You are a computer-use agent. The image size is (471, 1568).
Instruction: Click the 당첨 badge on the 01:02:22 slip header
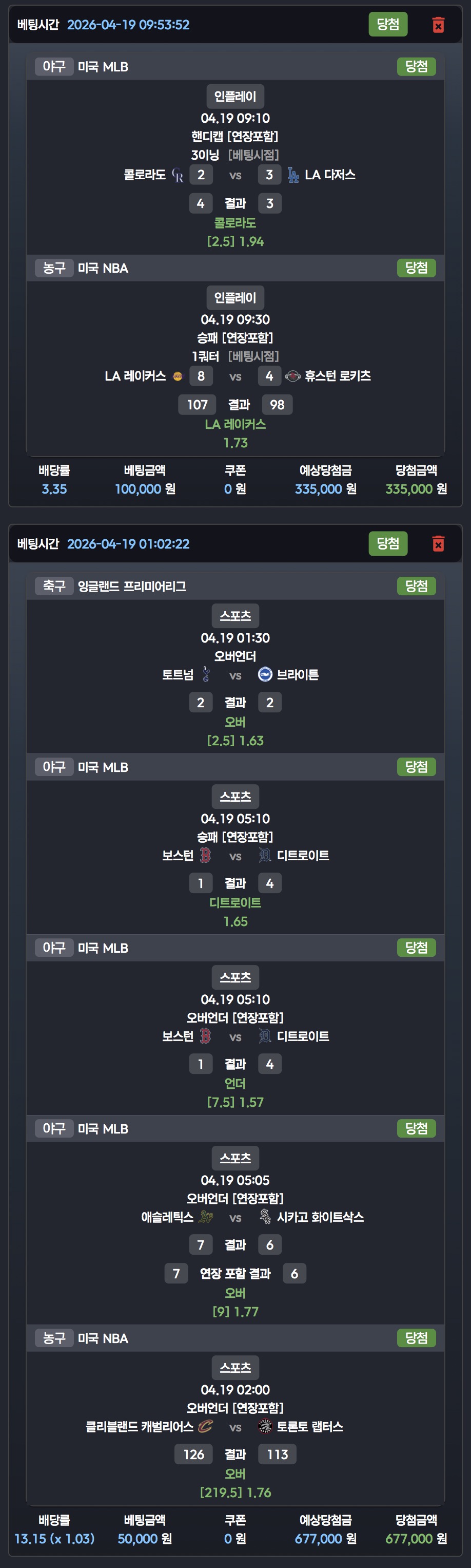388,543
